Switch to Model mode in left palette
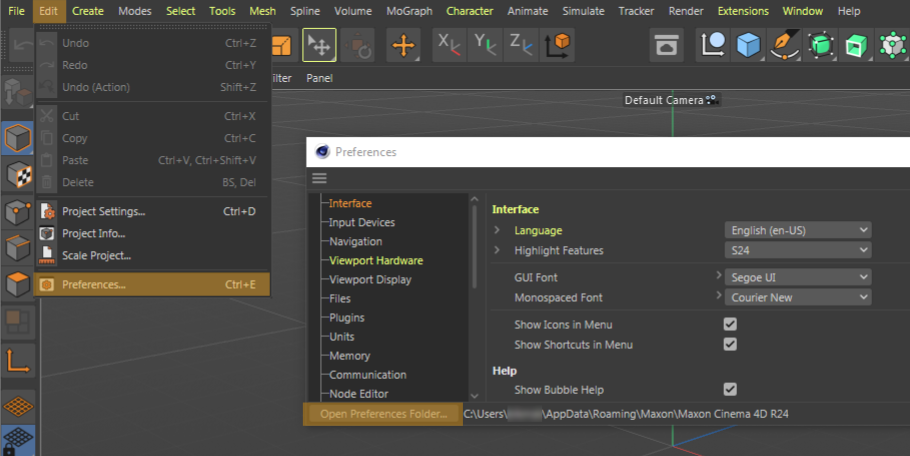Screen dimensions: 910x456 (17, 139)
